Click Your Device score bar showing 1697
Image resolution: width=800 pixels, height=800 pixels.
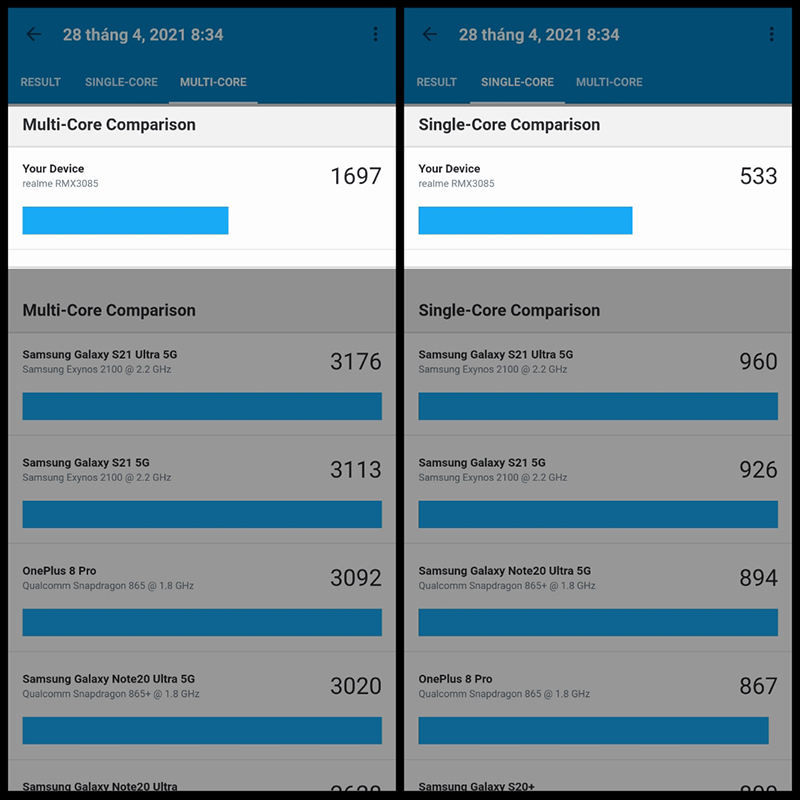(x=125, y=219)
